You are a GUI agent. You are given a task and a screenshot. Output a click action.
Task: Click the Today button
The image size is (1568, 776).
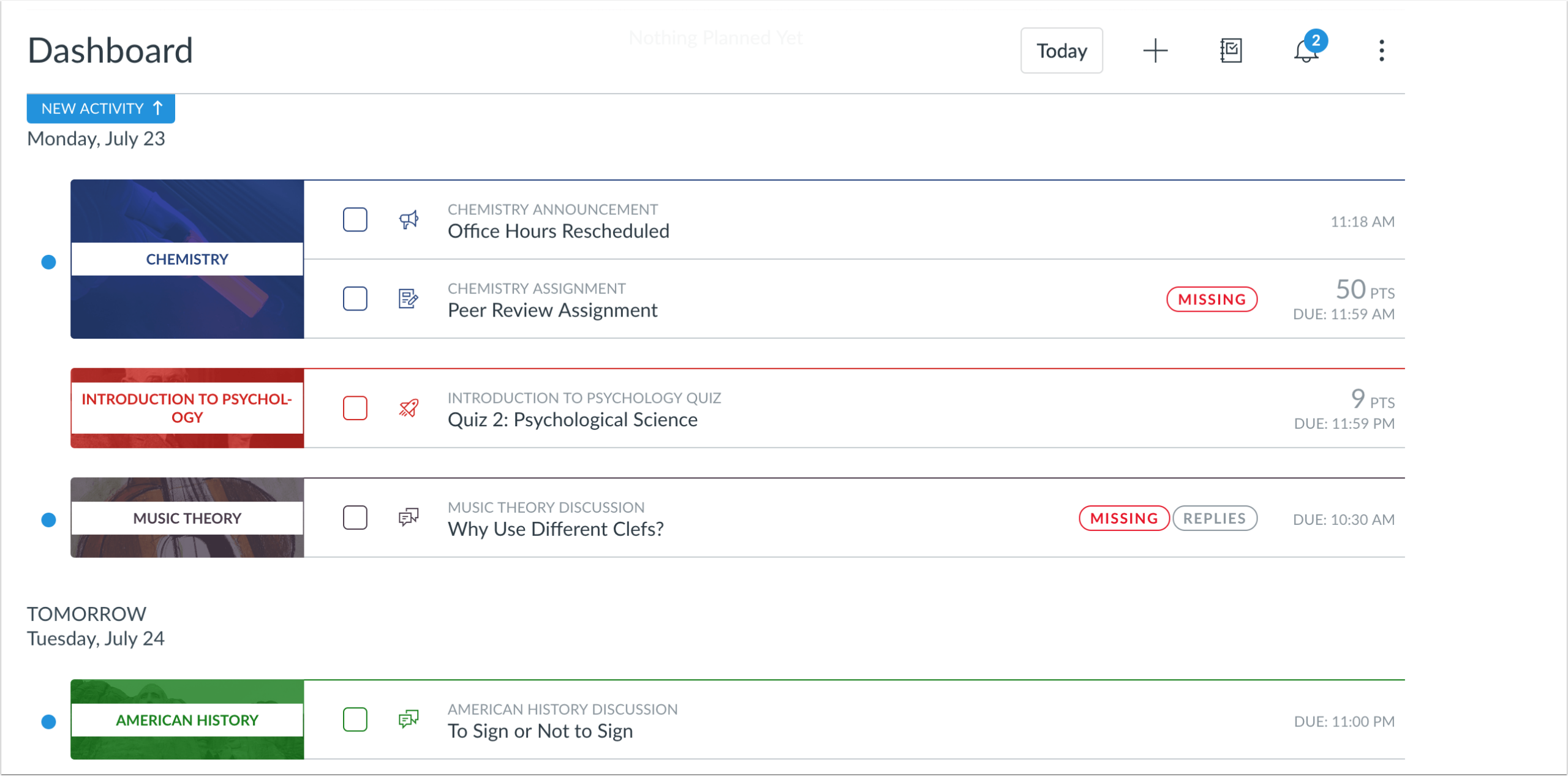pyautogui.click(x=1061, y=50)
